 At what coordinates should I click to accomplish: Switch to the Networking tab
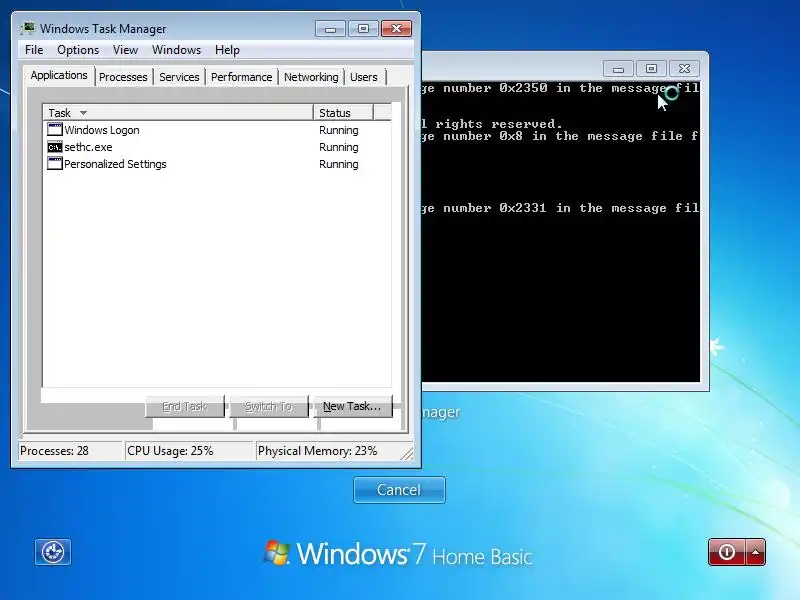coord(311,77)
